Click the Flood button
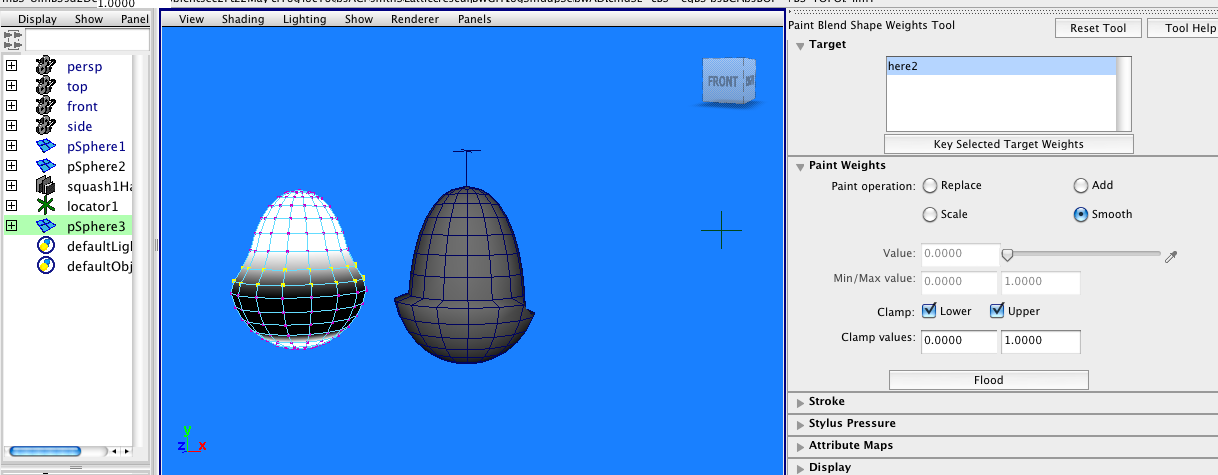Viewport: 1218px width, 475px height. point(988,380)
